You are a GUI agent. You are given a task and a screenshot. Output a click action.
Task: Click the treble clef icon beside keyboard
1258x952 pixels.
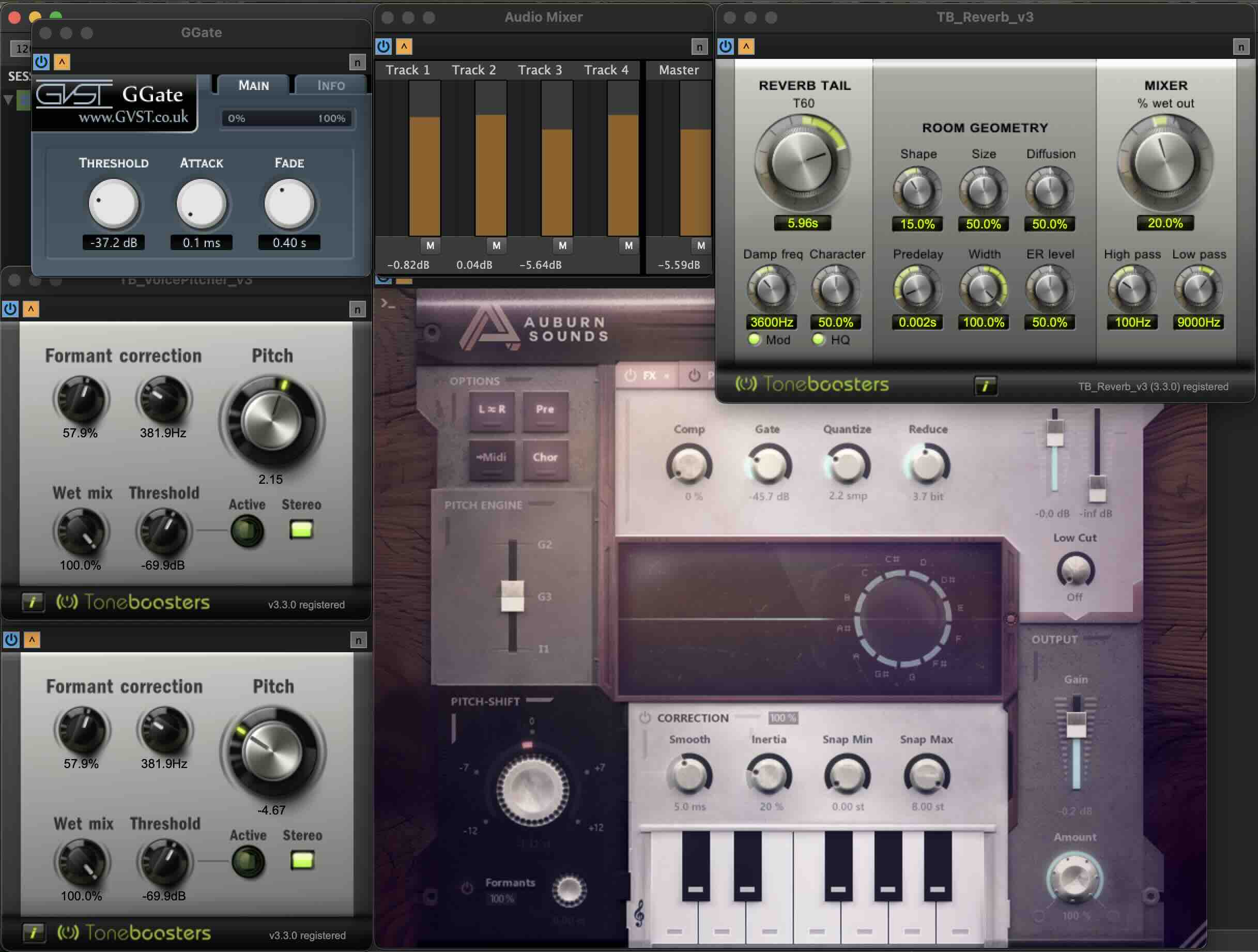639,914
